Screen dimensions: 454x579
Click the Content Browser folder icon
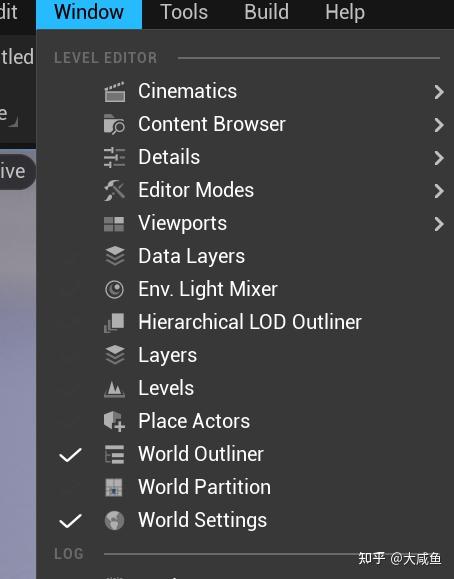[x=115, y=124]
